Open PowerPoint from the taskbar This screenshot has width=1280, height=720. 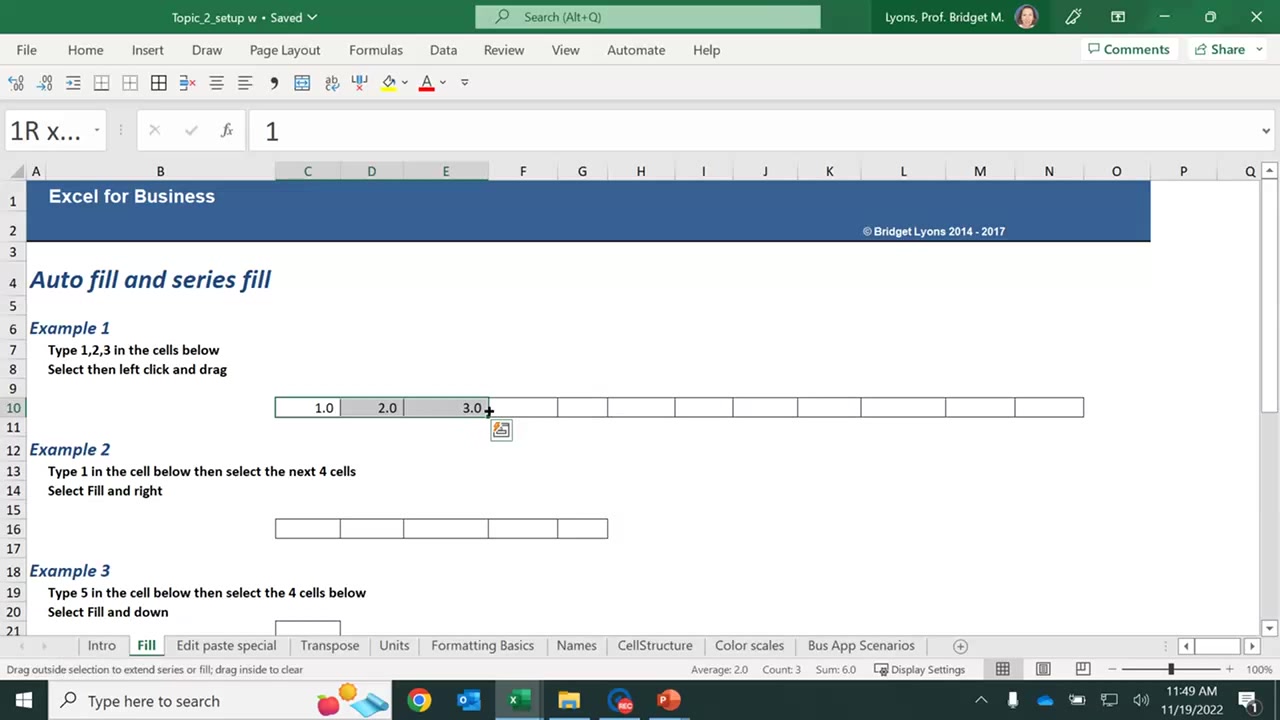point(668,701)
